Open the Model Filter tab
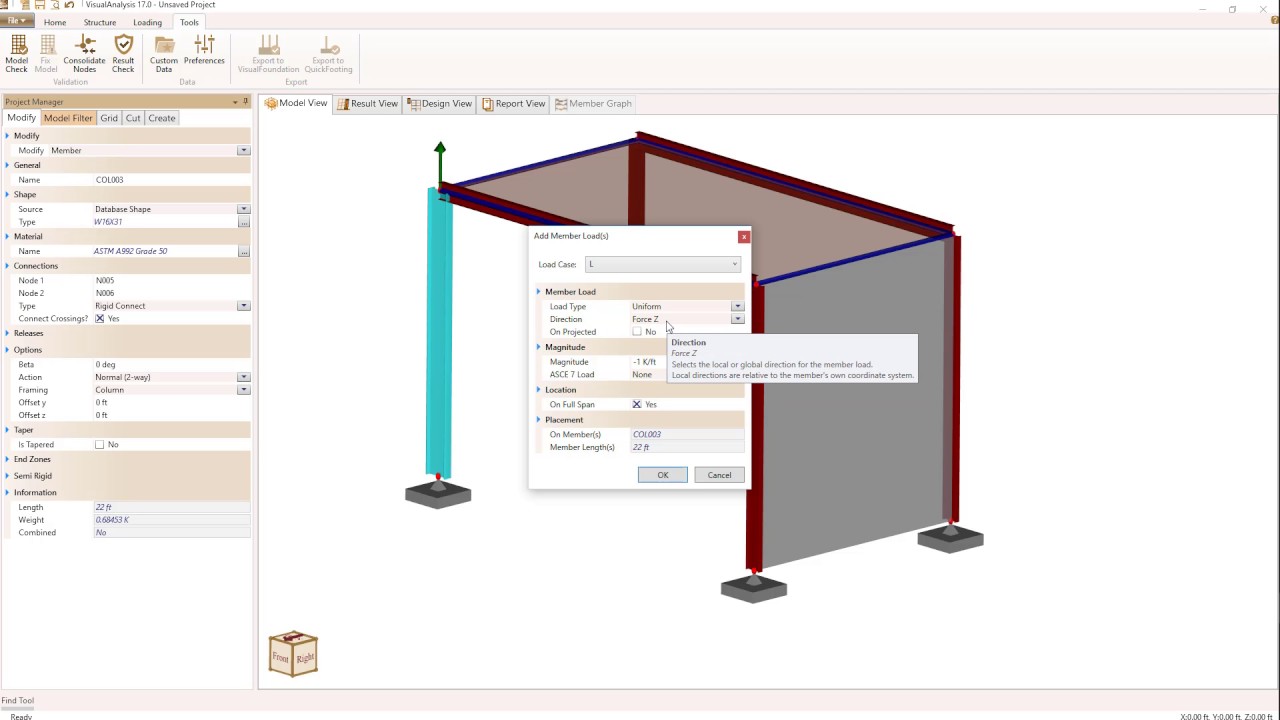The width and height of the screenshot is (1280, 720). coord(68,118)
